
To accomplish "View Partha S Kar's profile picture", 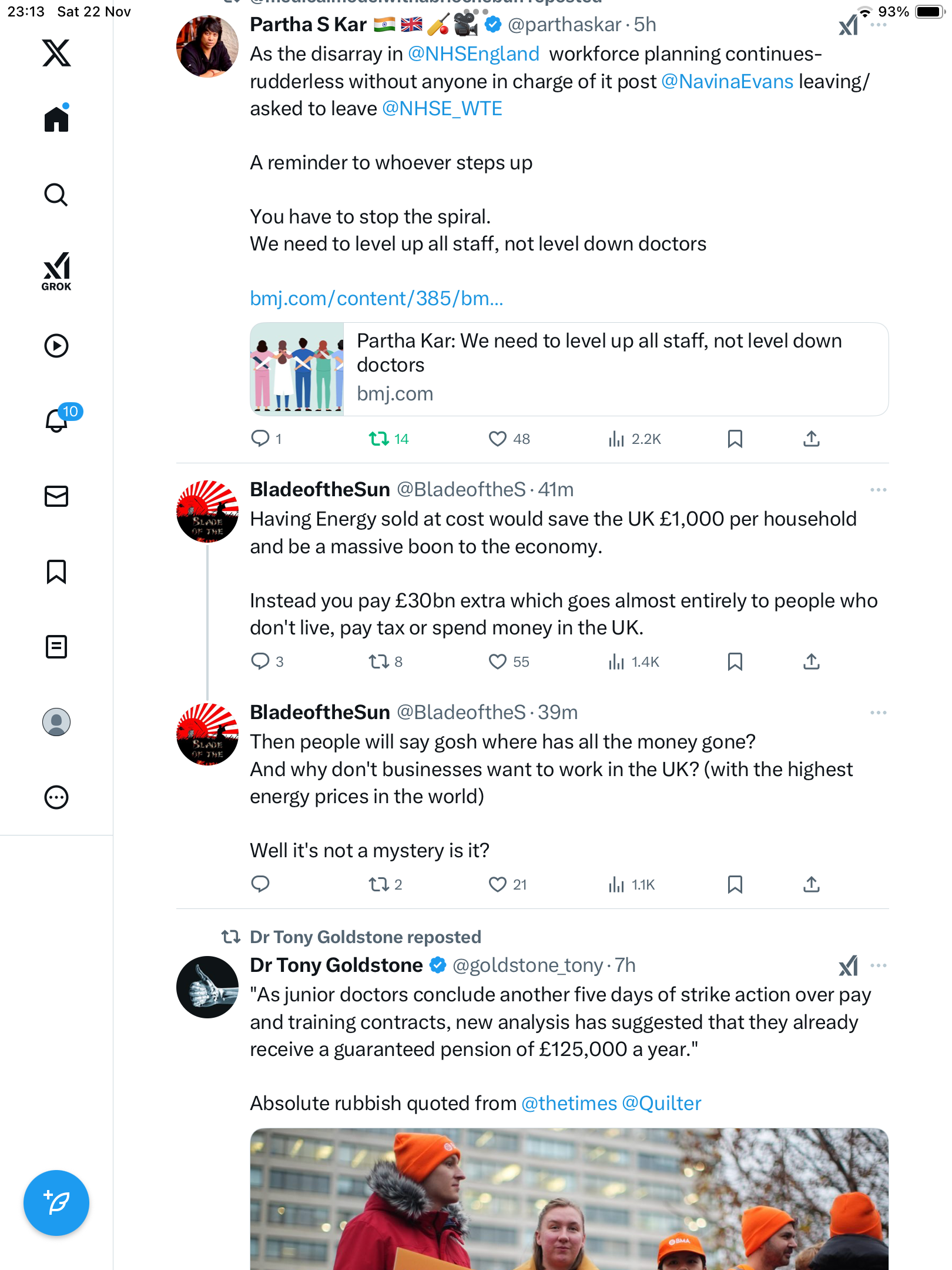I will pyautogui.click(x=207, y=46).
